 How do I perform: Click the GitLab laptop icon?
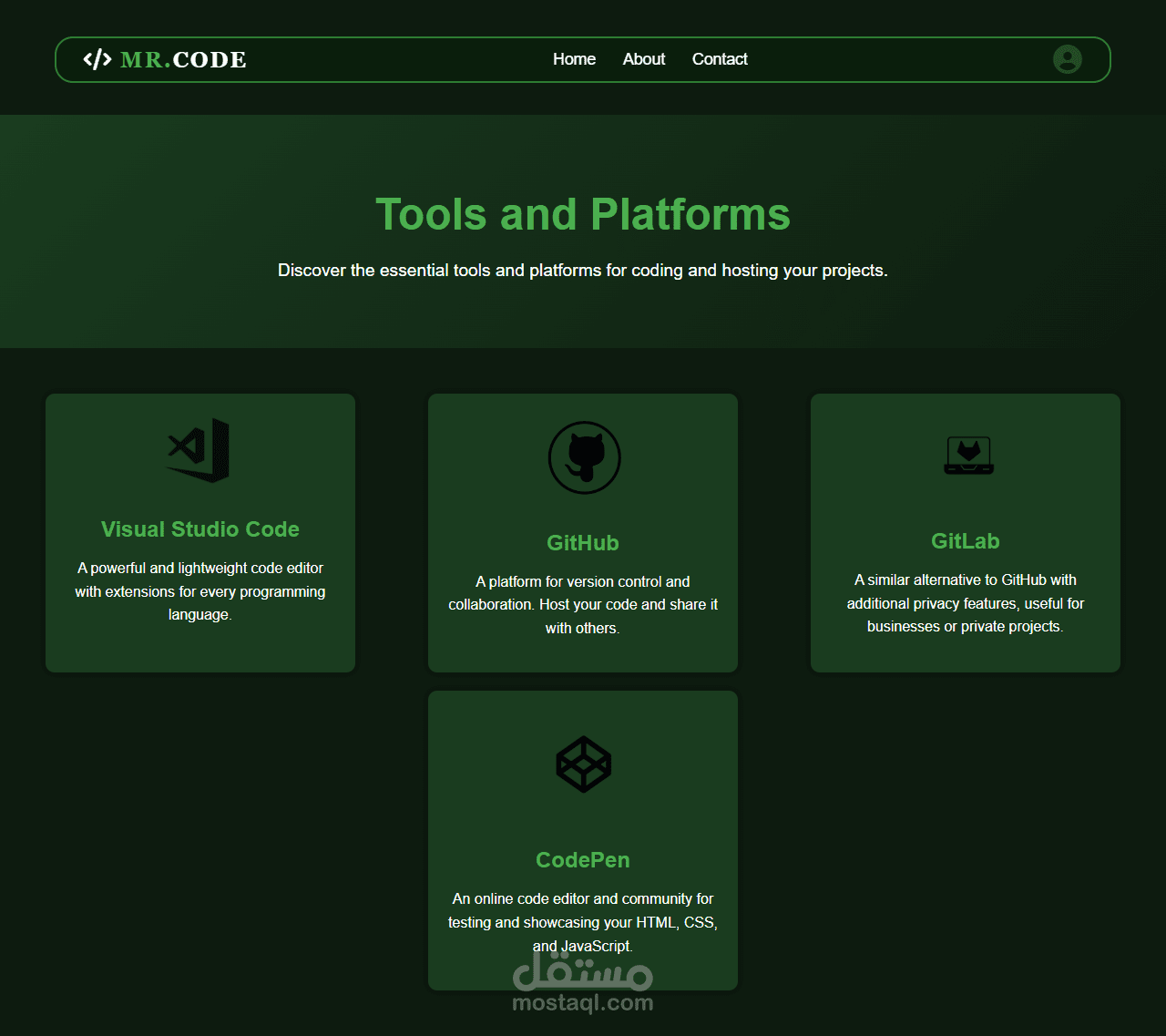coord(968,455)
